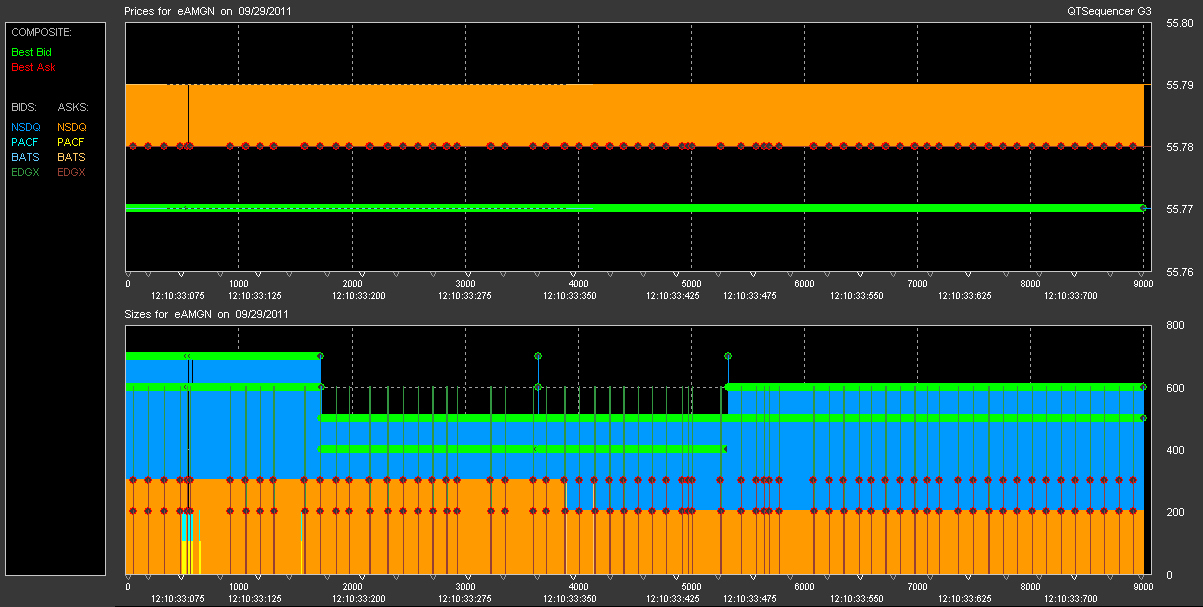Click the 400 size axis value
Viewport: 1203px width, 607px height.
point(1175,451)
